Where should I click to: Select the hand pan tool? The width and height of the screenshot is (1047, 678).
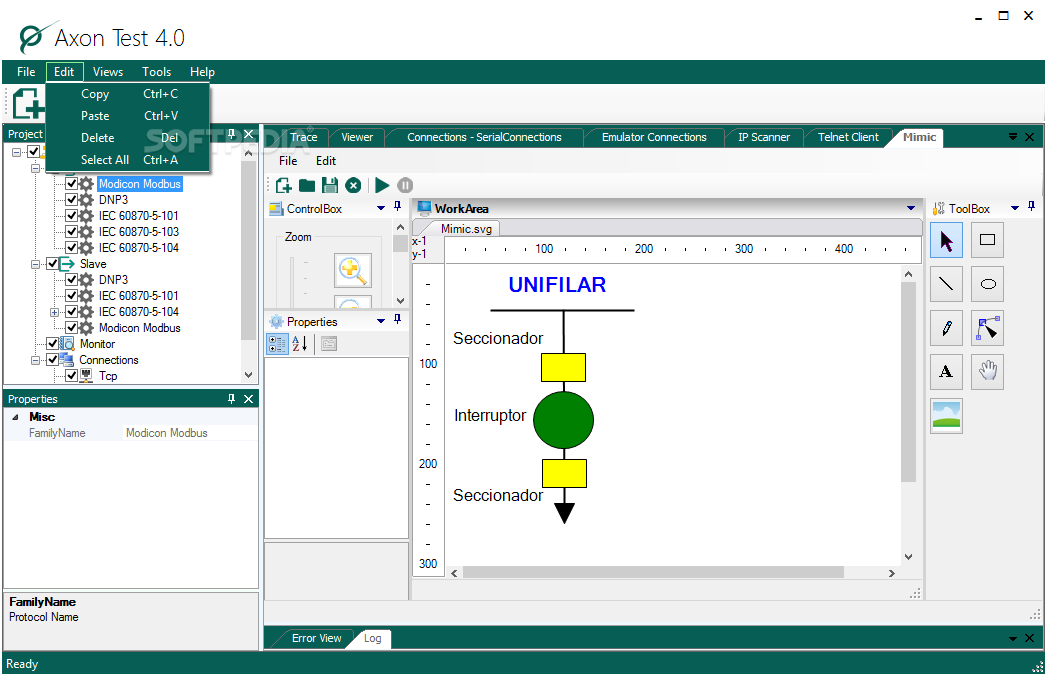pyautogui.click(x=987, y=371)
